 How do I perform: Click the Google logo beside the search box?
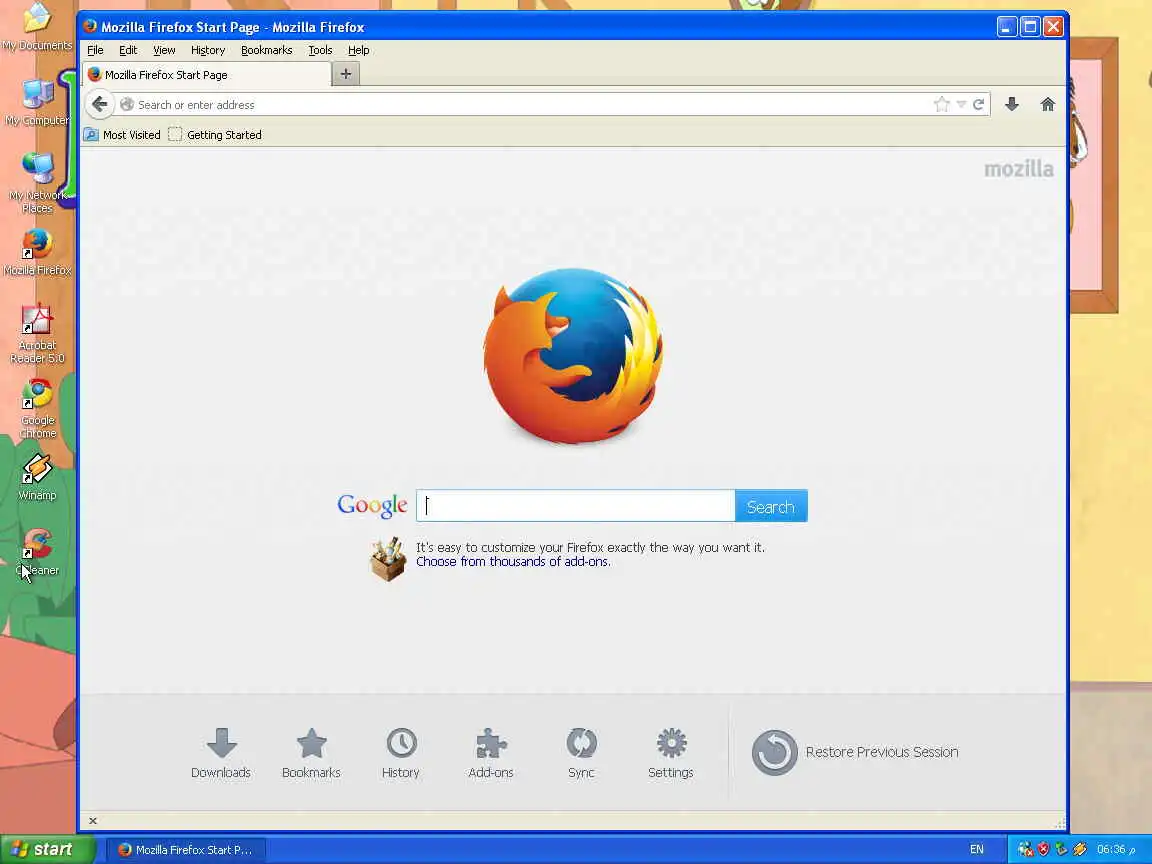pos(372,505)
